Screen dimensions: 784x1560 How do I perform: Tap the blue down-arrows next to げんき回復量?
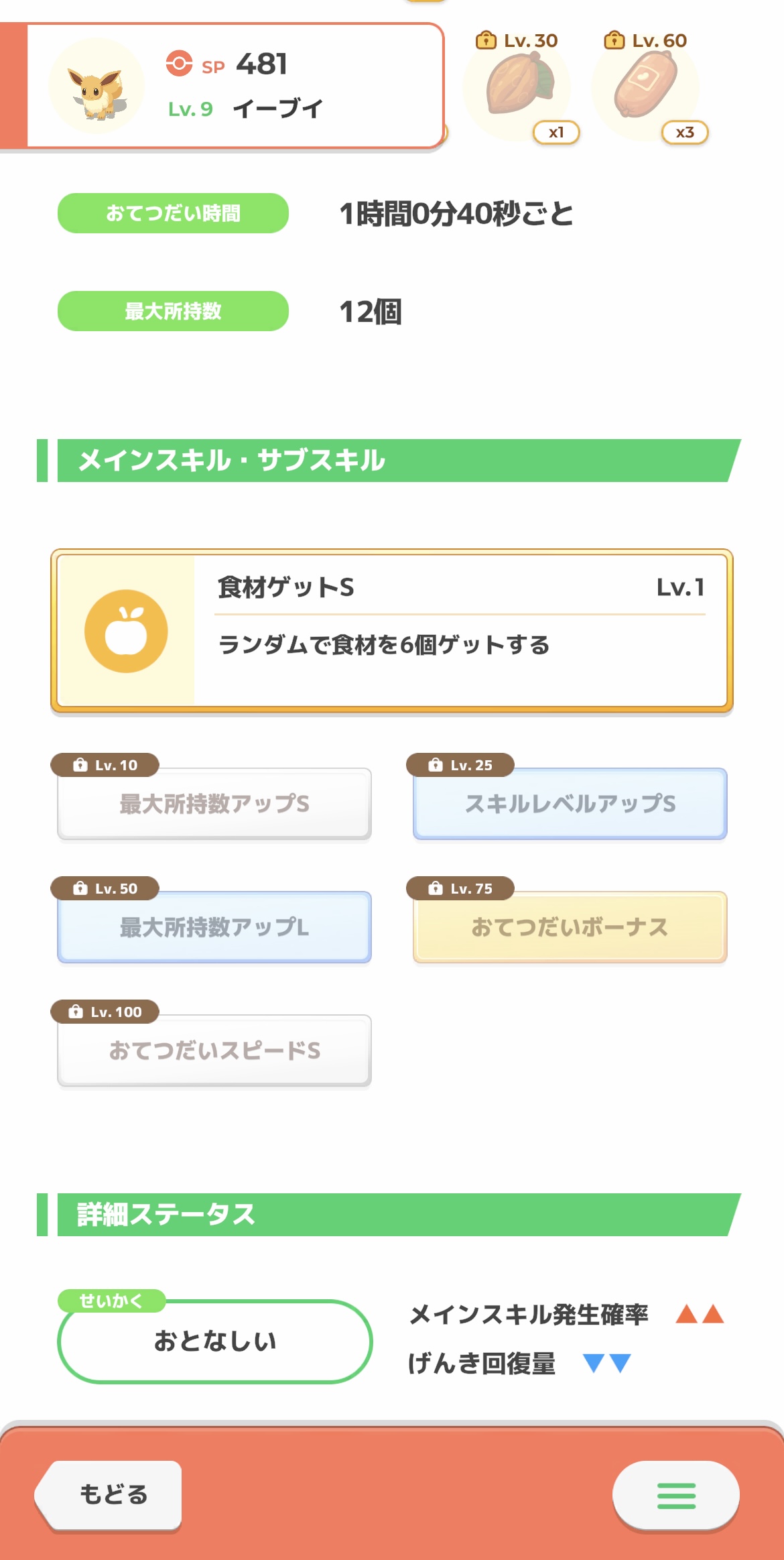(606, 1363)
